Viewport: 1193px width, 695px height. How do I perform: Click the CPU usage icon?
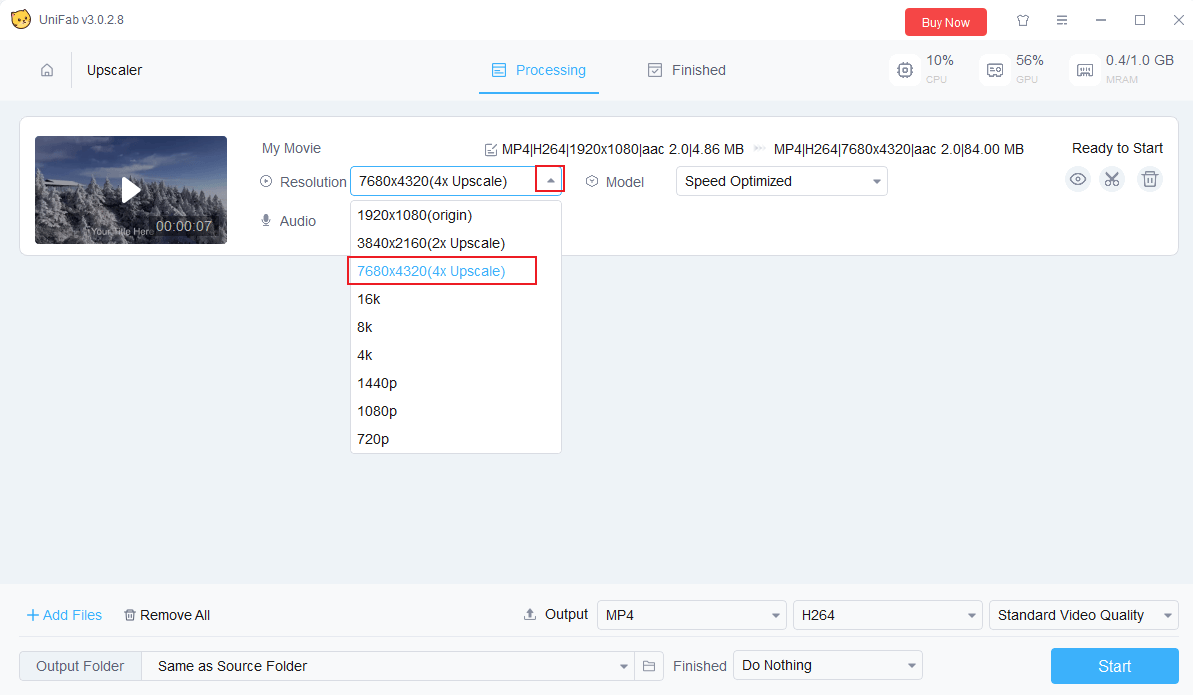905,70
